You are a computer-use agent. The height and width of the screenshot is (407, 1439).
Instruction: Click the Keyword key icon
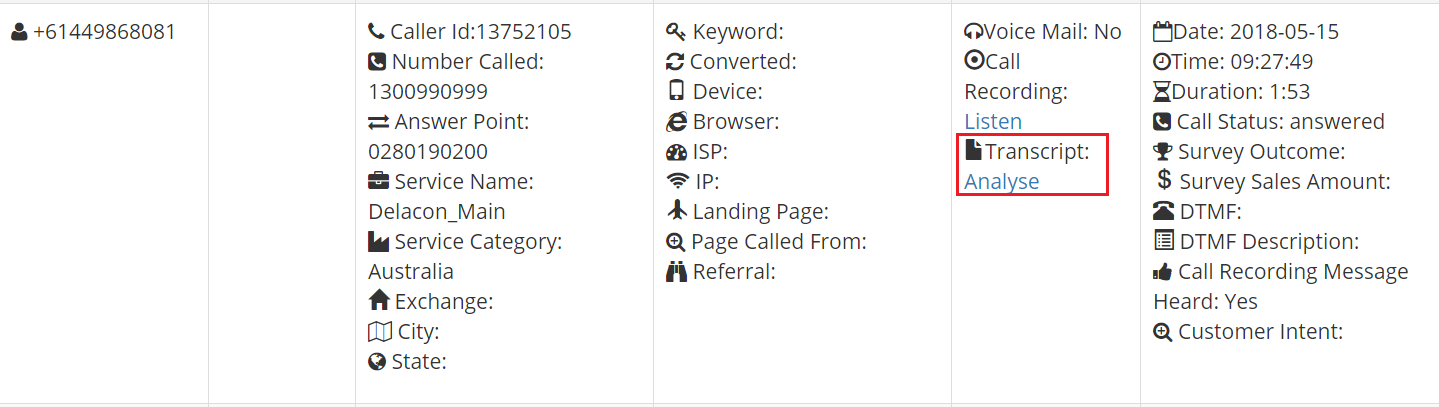click(675, 32)
